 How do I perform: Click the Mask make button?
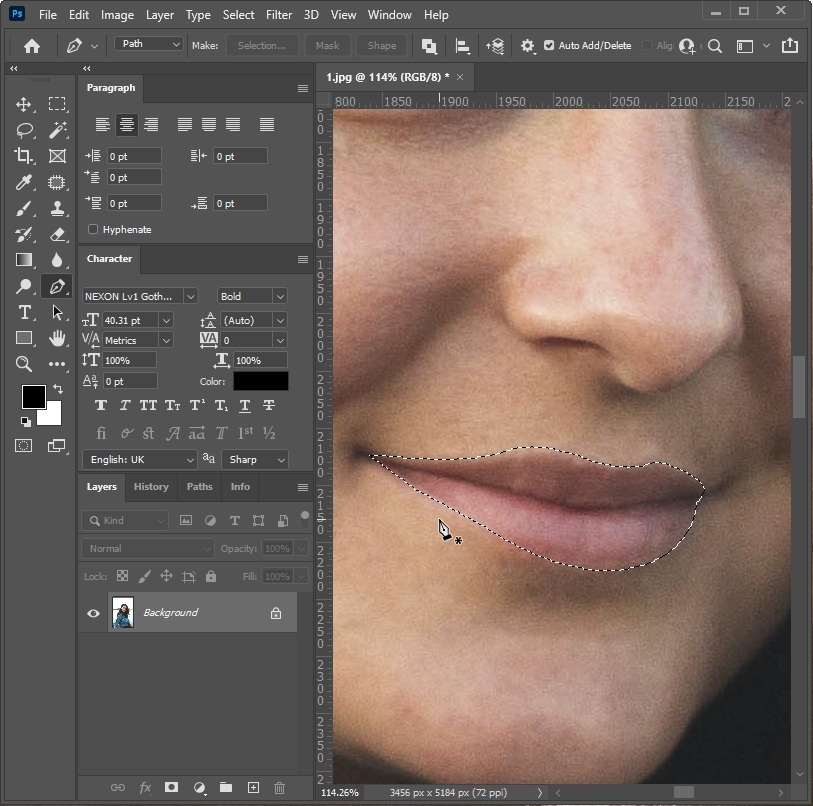pyautogui.click(x=328, y=46)
